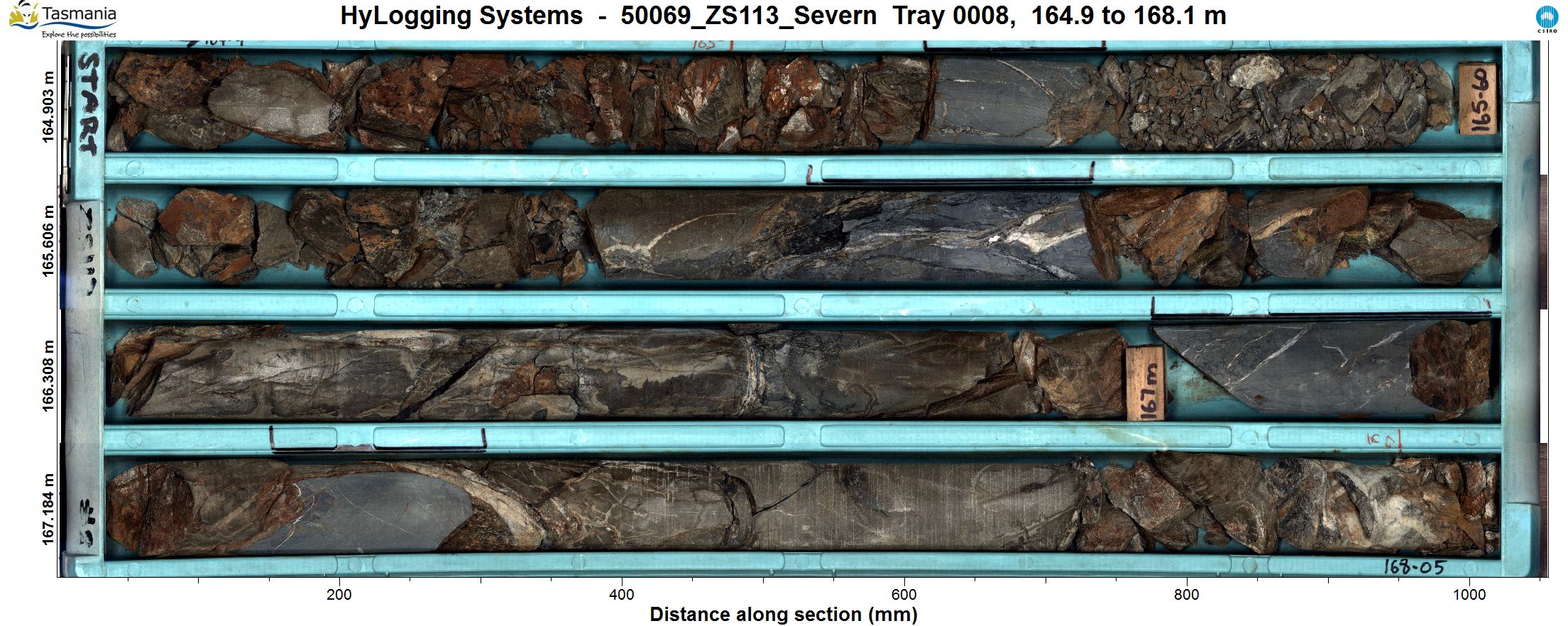
Task: Select the 166.308 m depth label
Action: pyautogui.click(x=48, y=375)
